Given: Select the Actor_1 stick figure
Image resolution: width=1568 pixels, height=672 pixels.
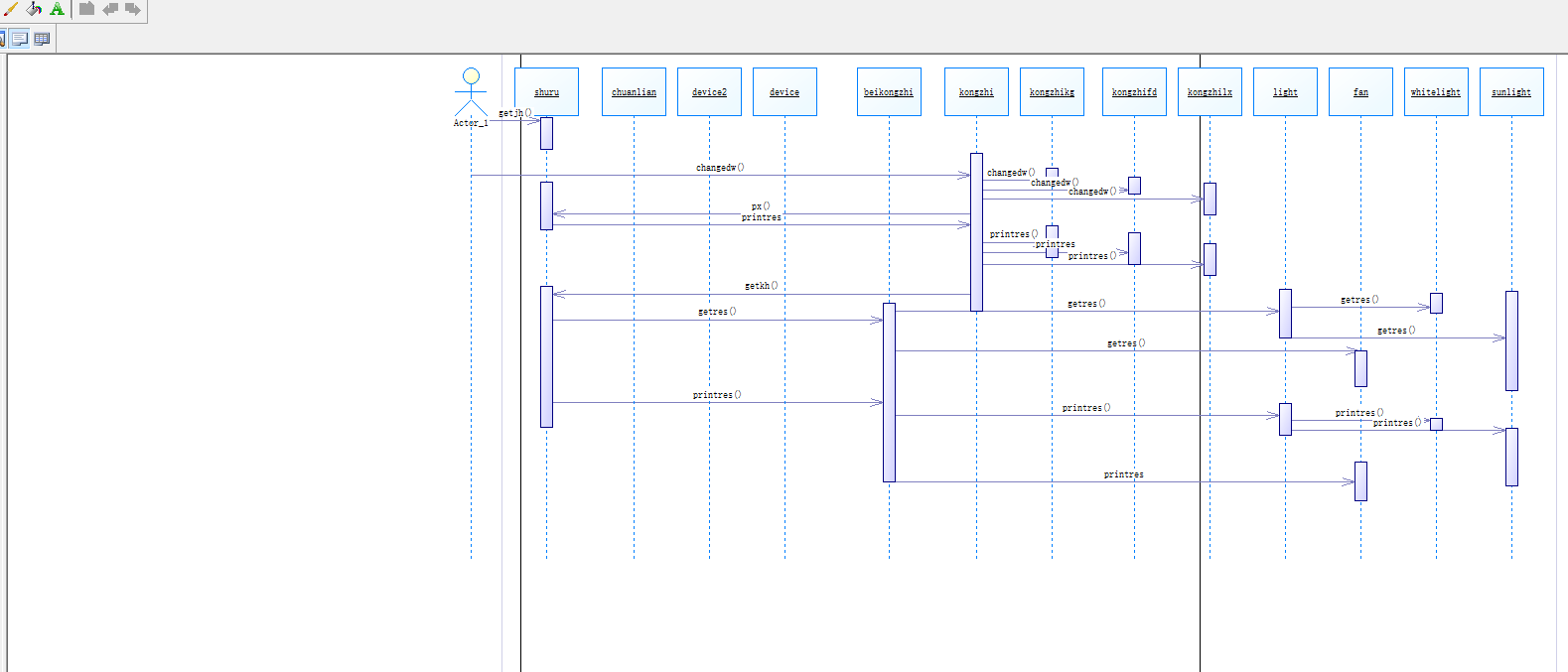Looking at the screenshot, I should 471,92.
